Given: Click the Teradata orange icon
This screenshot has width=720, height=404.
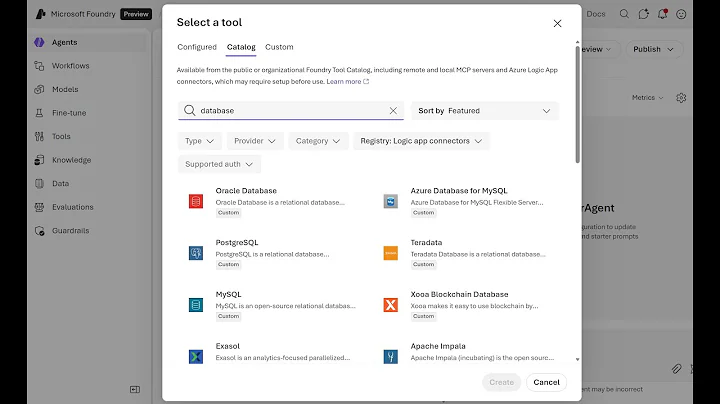Looking at the screenshot, I should (391, 253).
